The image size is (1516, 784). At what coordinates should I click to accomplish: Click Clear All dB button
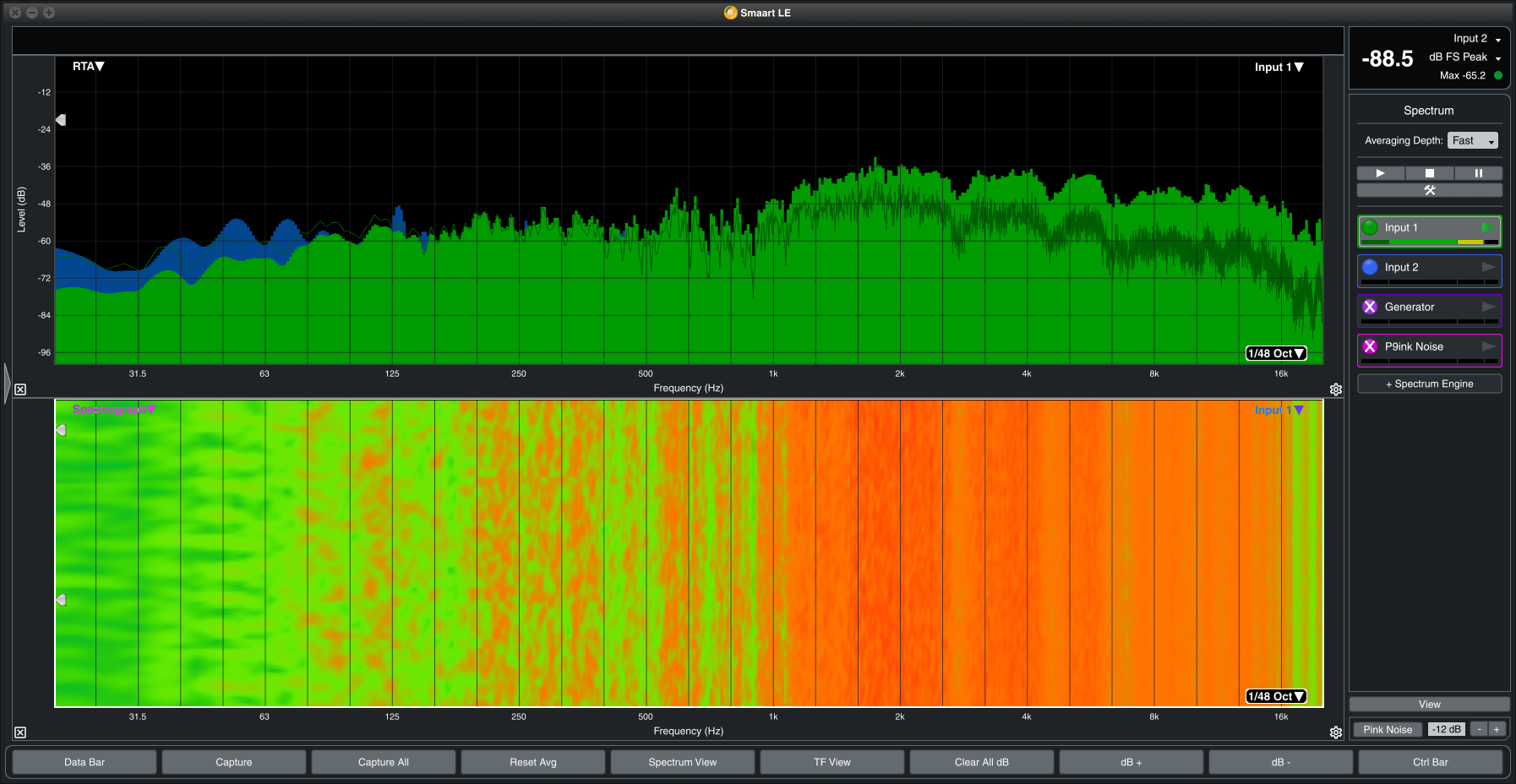(982, 762)
